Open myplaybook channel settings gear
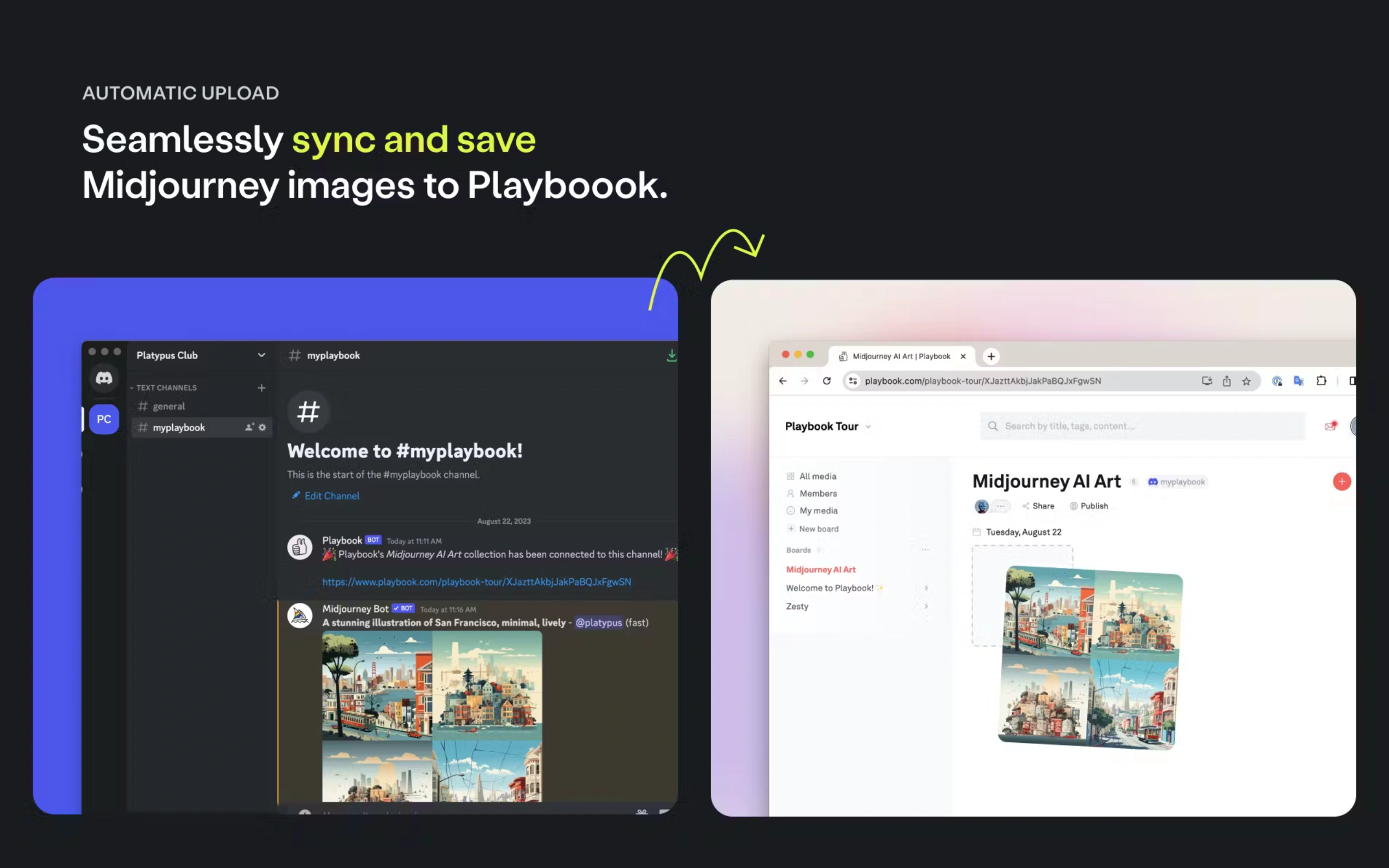The image size is (1389, 868). [x=262, y=427]
